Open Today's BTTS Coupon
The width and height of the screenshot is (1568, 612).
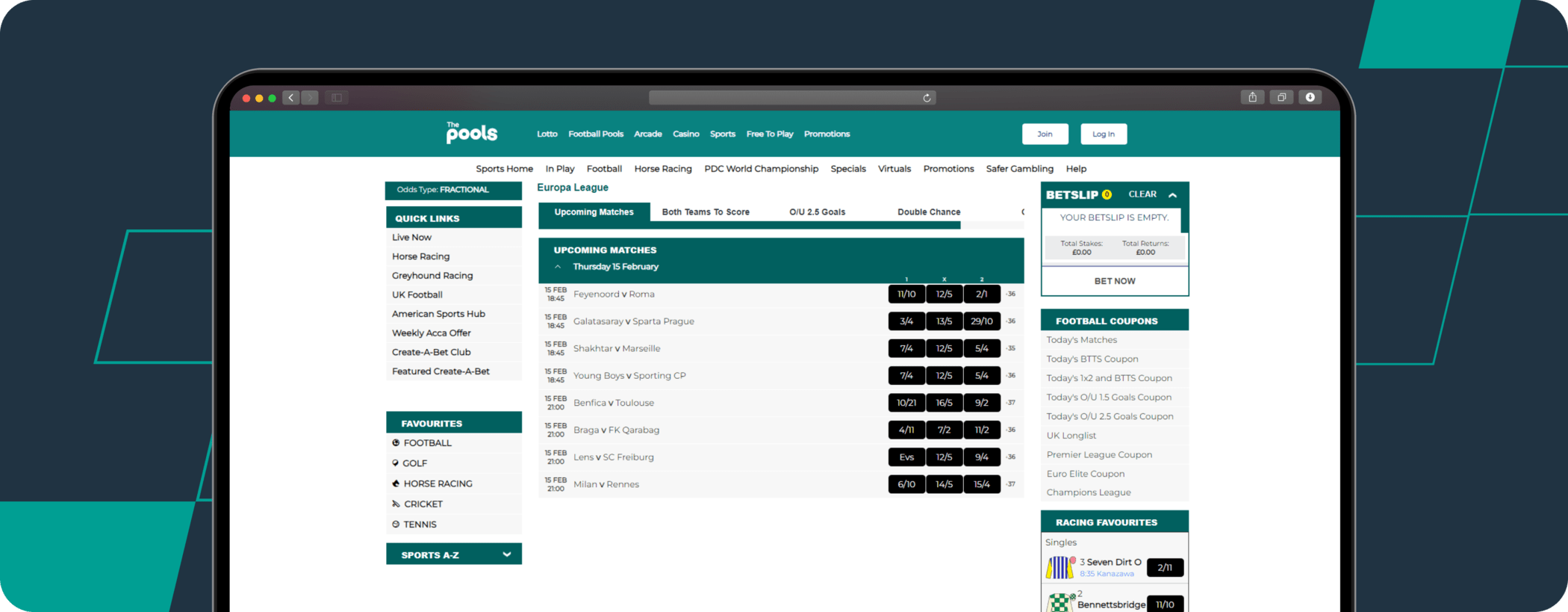[x=1092, y=359]
